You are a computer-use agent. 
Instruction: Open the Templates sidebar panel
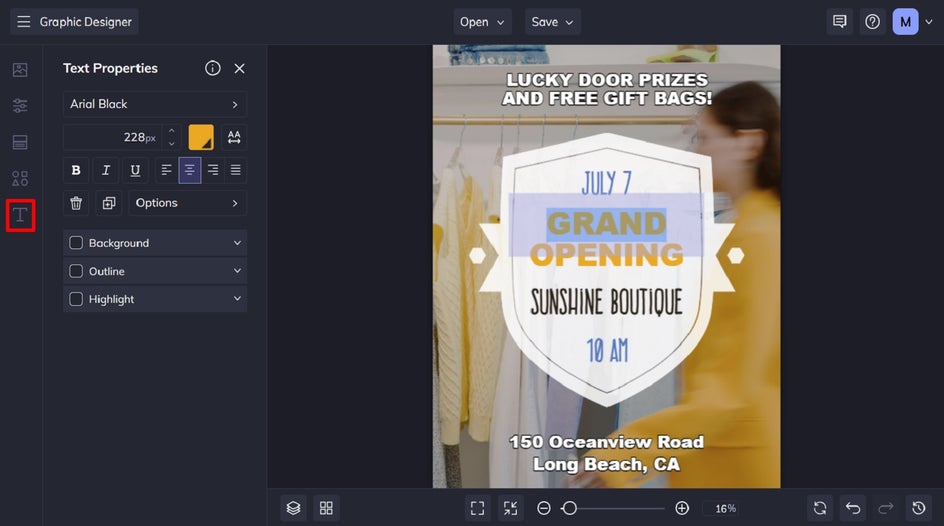pos(20,142)
